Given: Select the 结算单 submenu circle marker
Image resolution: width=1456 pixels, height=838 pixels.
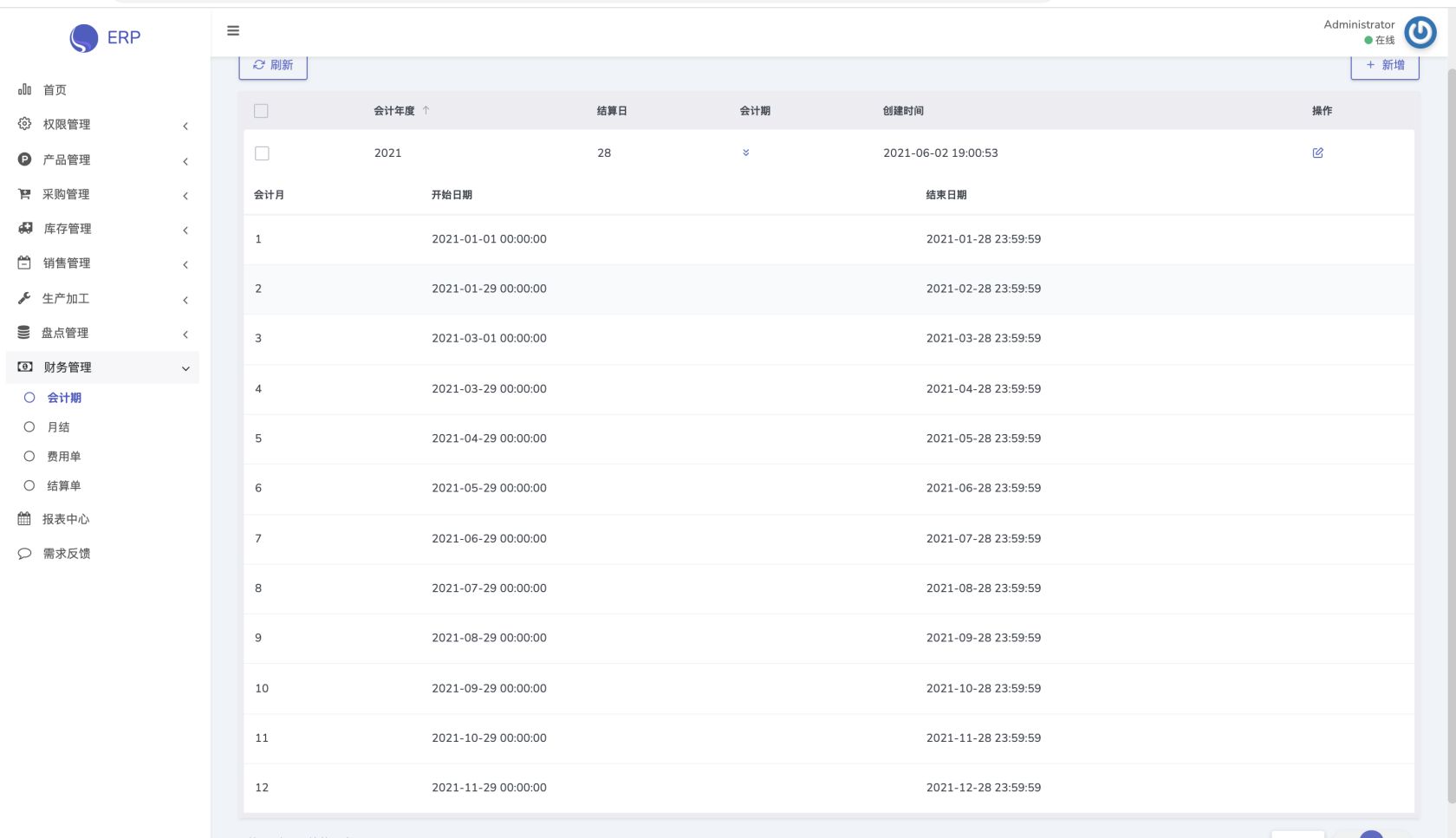Looking at the screenshot, I should click(x=29, y=485).
